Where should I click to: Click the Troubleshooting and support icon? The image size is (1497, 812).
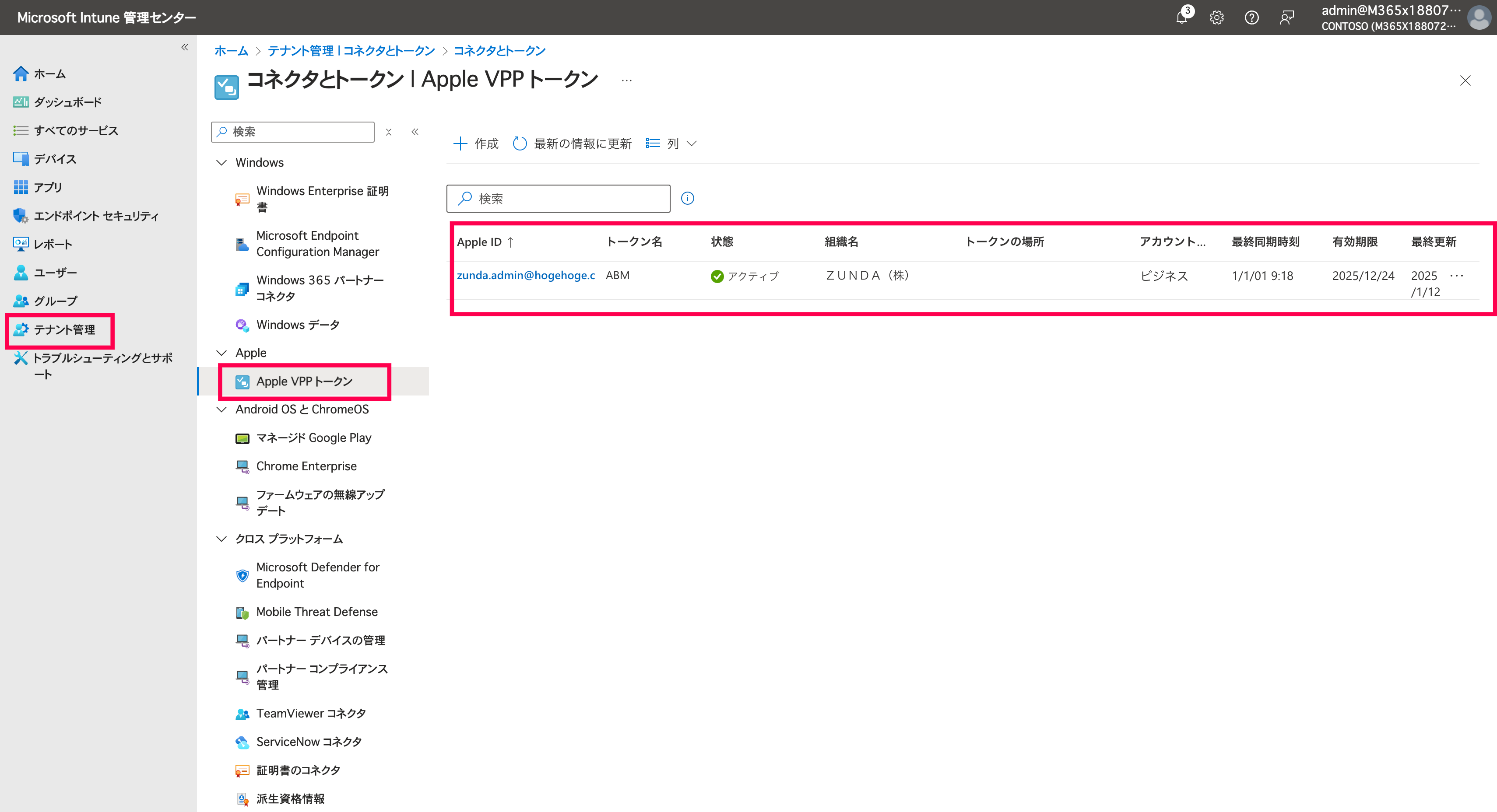pyautogui.click(x=21, y=358)
